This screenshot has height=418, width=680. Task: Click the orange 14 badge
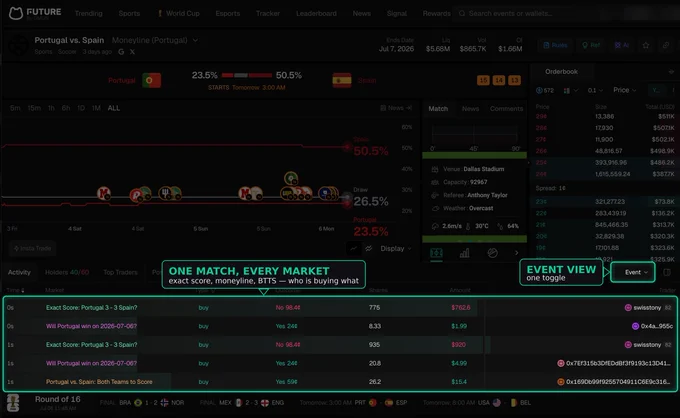[499, 80]
